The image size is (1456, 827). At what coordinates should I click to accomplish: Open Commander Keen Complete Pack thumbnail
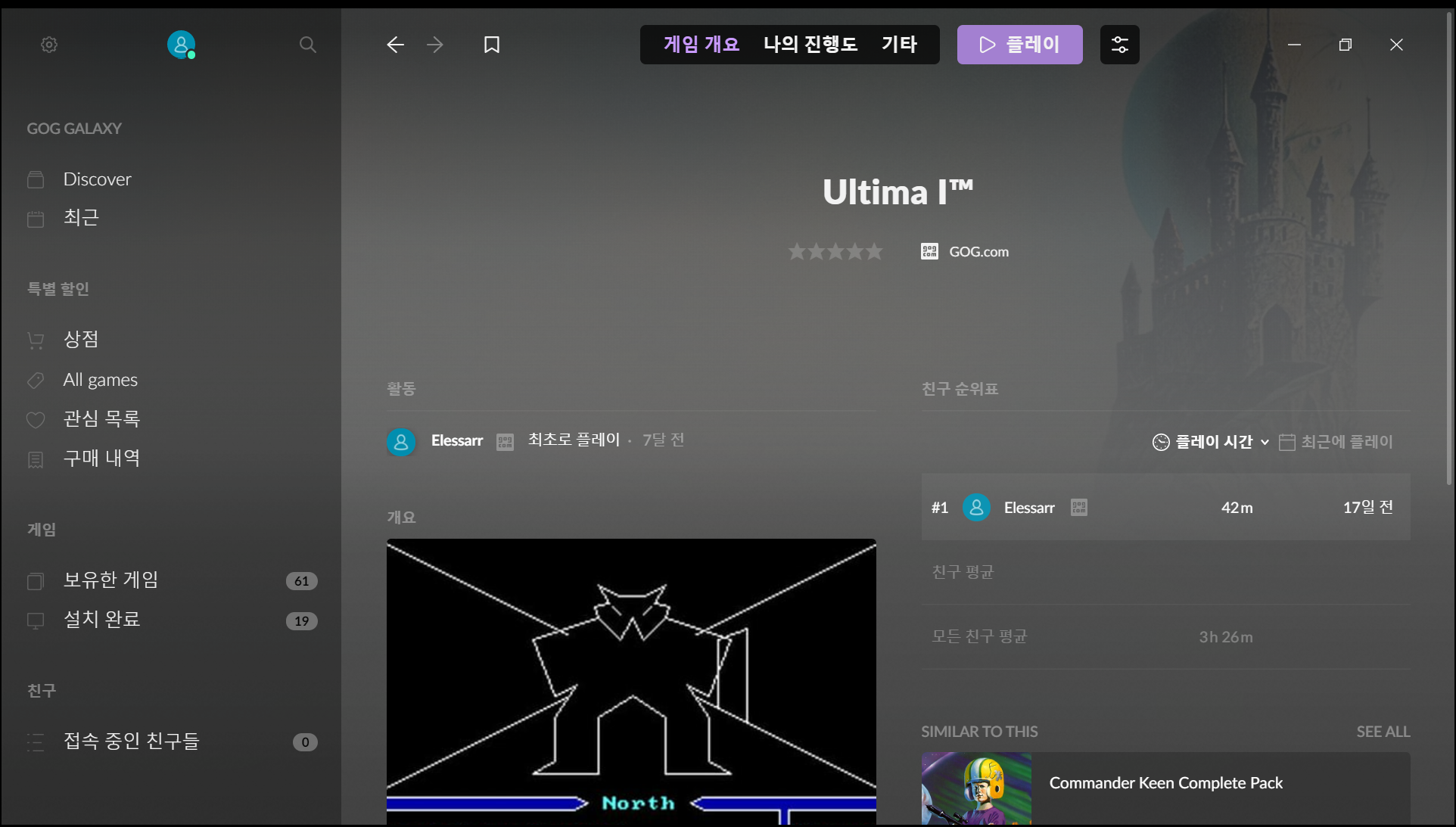pos(976,788)
